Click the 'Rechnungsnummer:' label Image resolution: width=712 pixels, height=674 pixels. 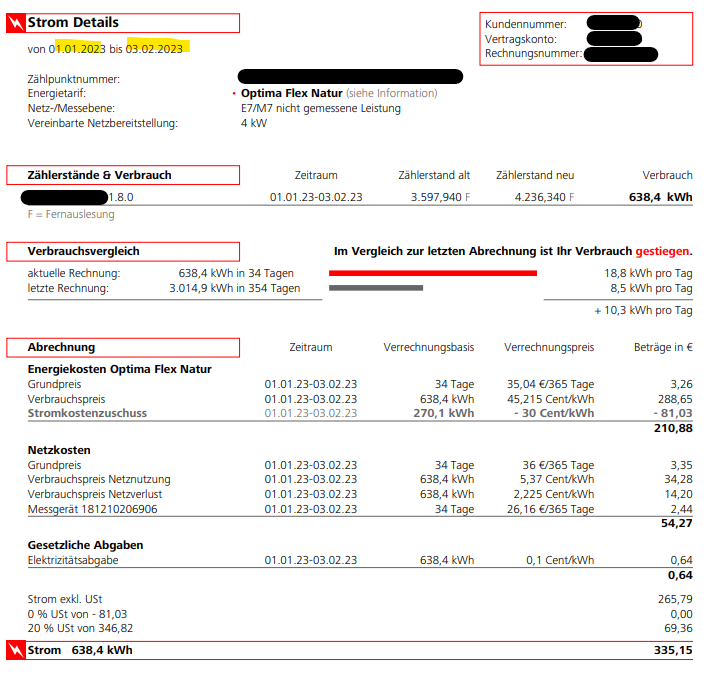533,54
